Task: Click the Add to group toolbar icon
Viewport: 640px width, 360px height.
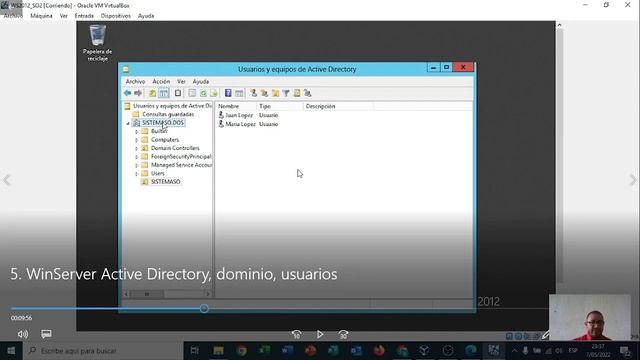Action: coord(308,93)
